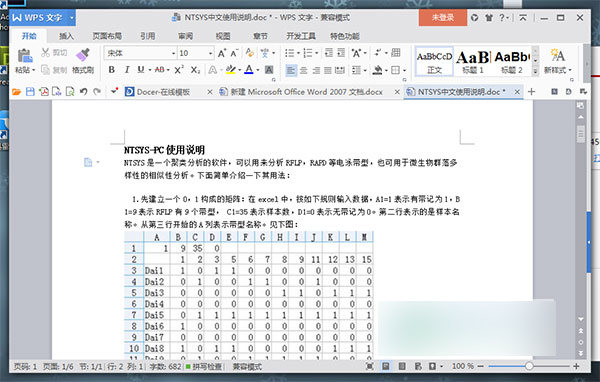Click the show/hide marks grid icon
The height and width of the screenshot is (382, 600).
(x=396, y=53)
